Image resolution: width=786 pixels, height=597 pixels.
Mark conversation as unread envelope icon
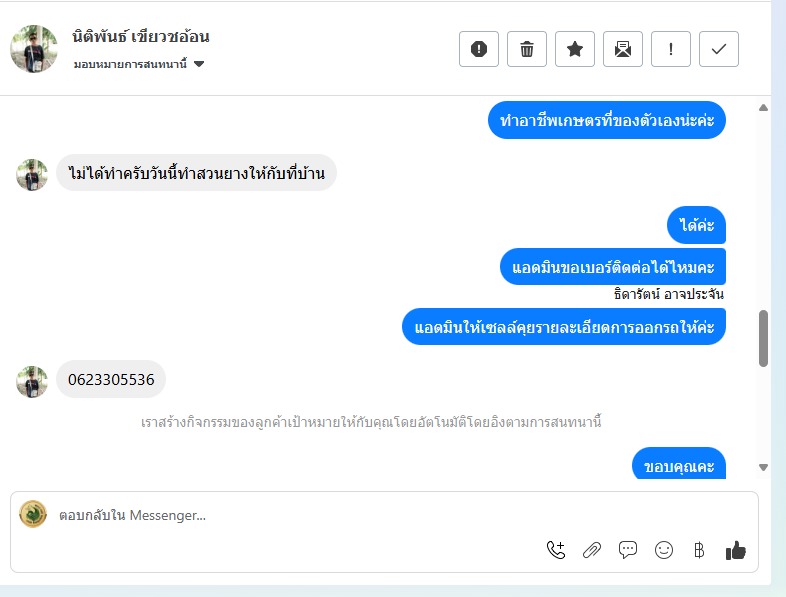pos(623,49)
